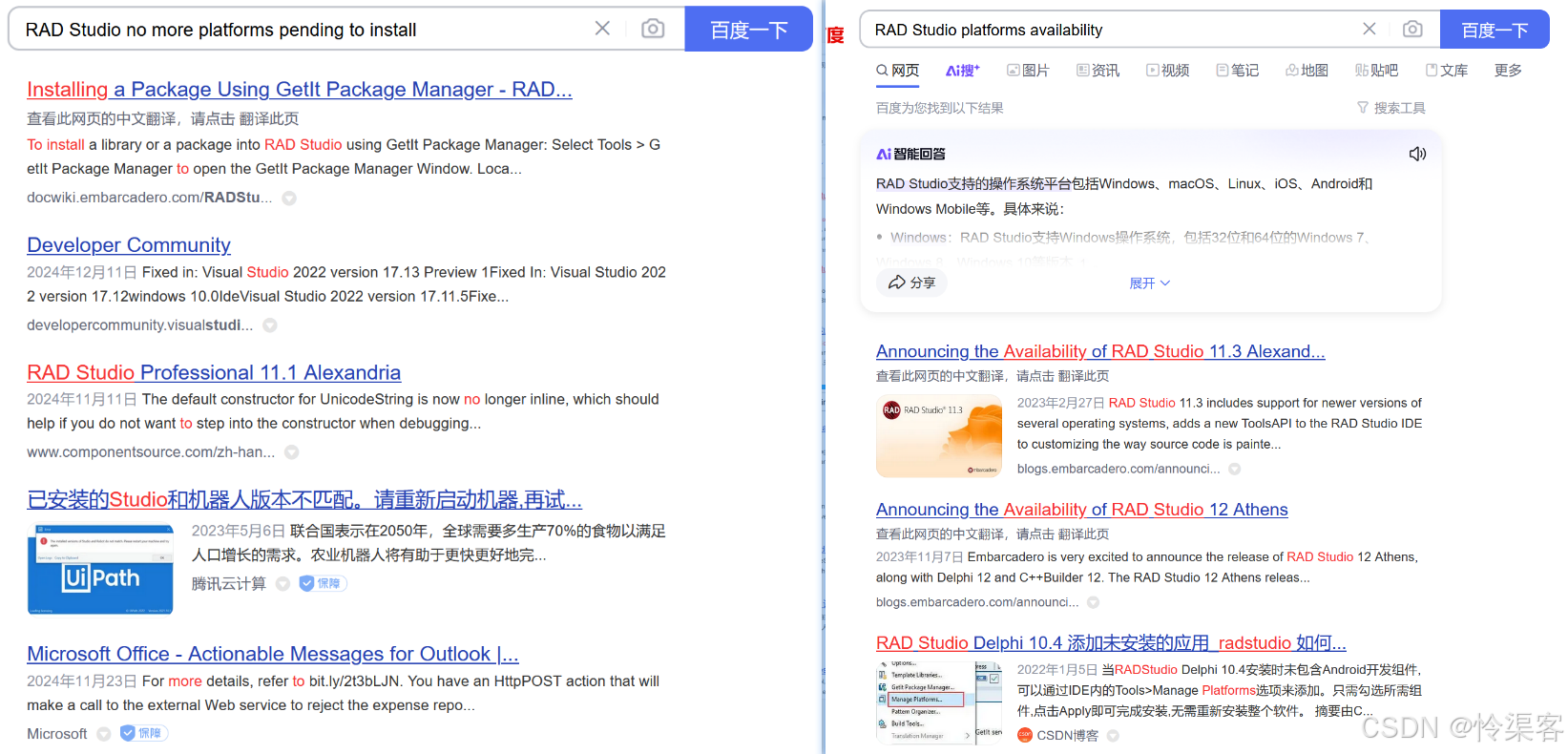Switch to the 图片 tab
The height and width of the screenshot is (754, 1568).
coord(1028,70)
